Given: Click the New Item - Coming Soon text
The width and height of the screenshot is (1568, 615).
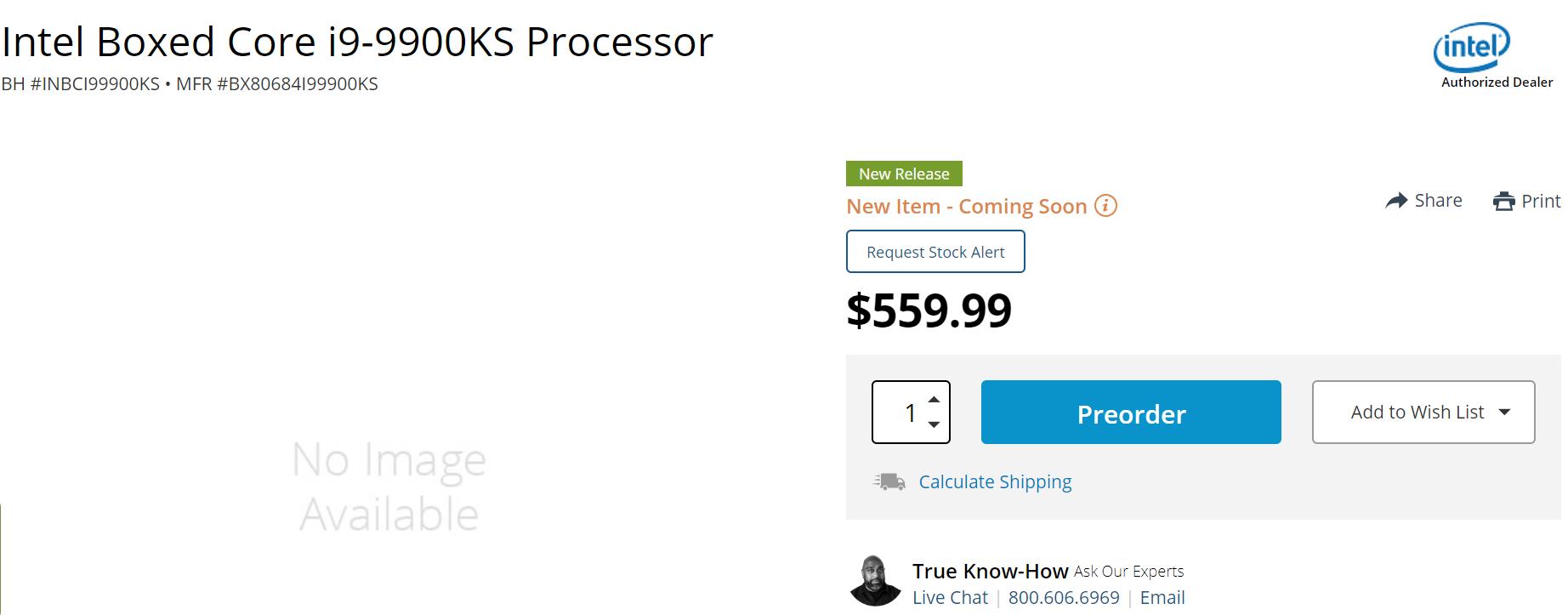Looking at the screenshot, I should coord(967,207).
